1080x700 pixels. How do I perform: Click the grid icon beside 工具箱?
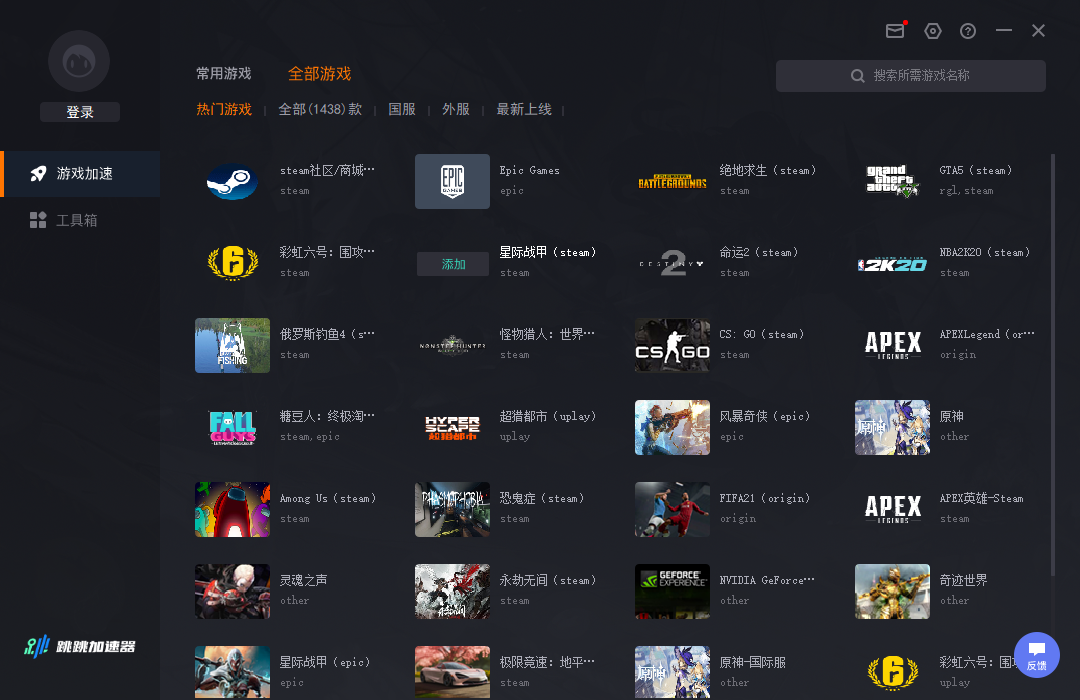click(x=38, y=220)
